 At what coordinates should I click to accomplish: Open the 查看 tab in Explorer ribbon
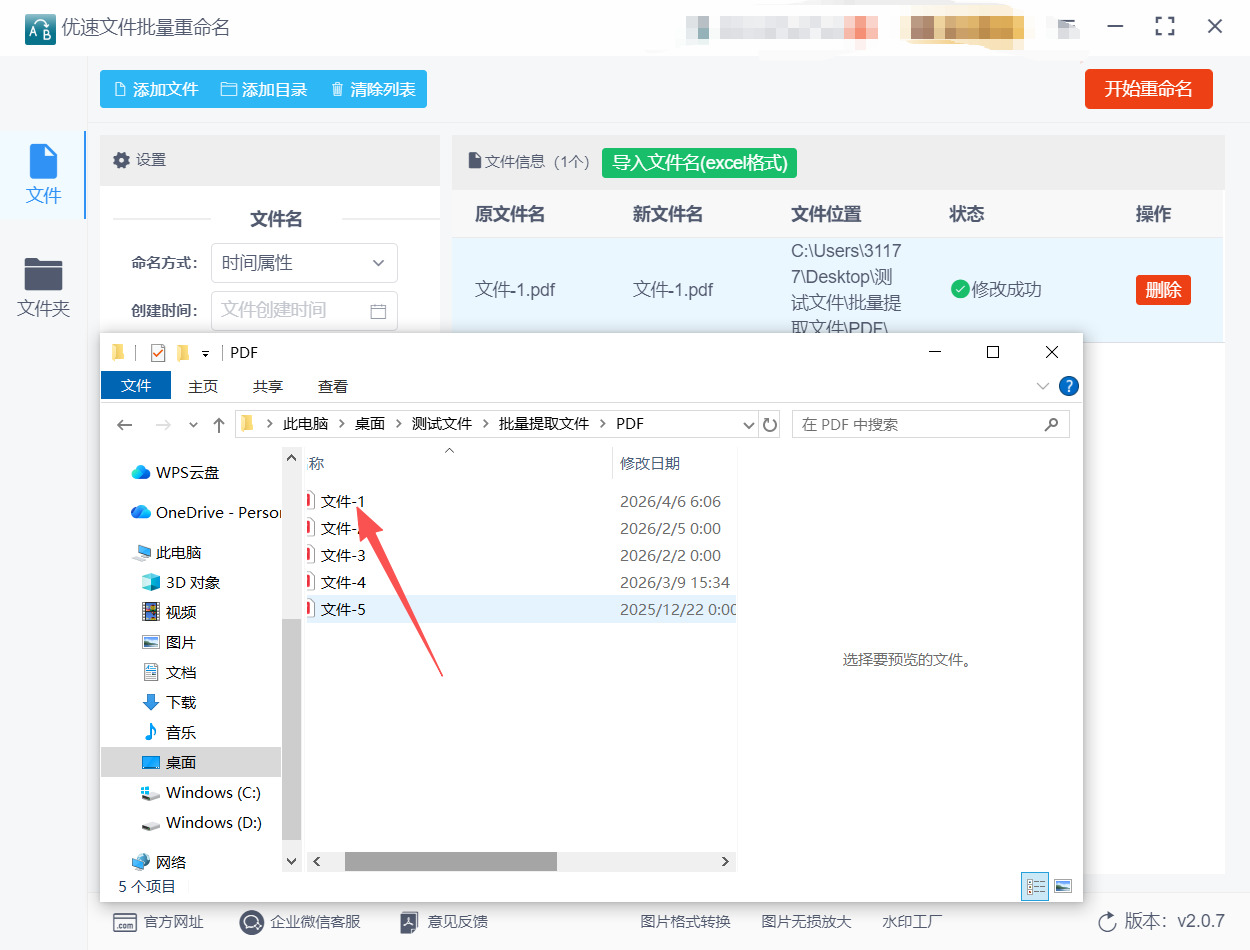(x=333, y=386)
